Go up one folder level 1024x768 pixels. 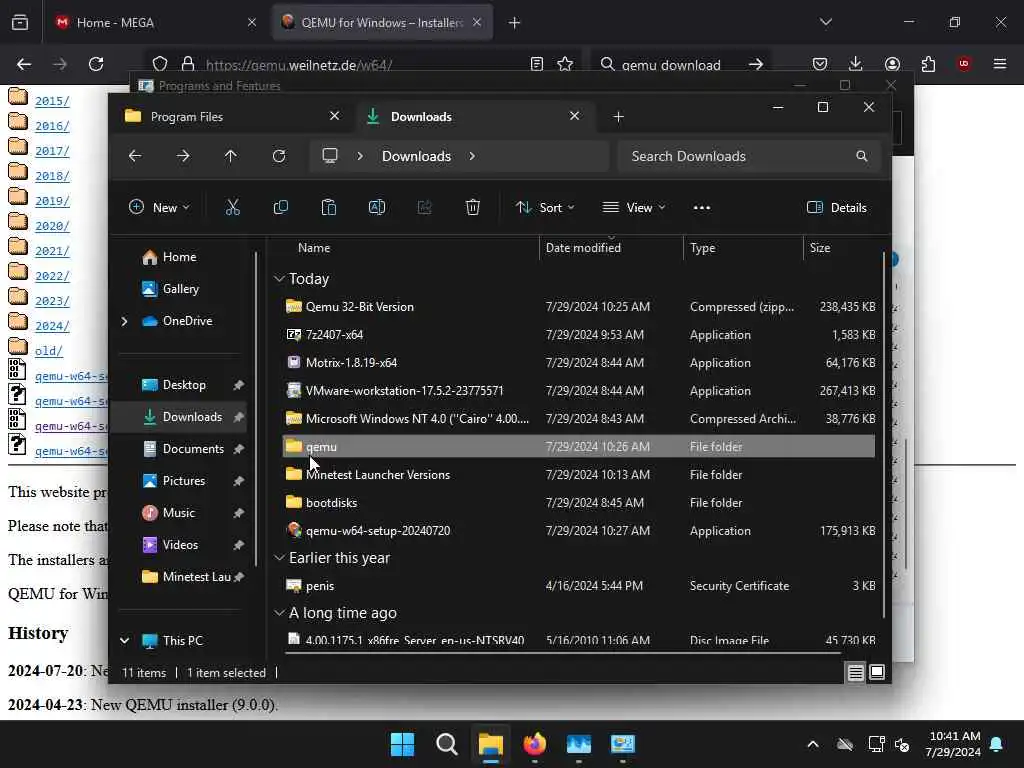231,156
